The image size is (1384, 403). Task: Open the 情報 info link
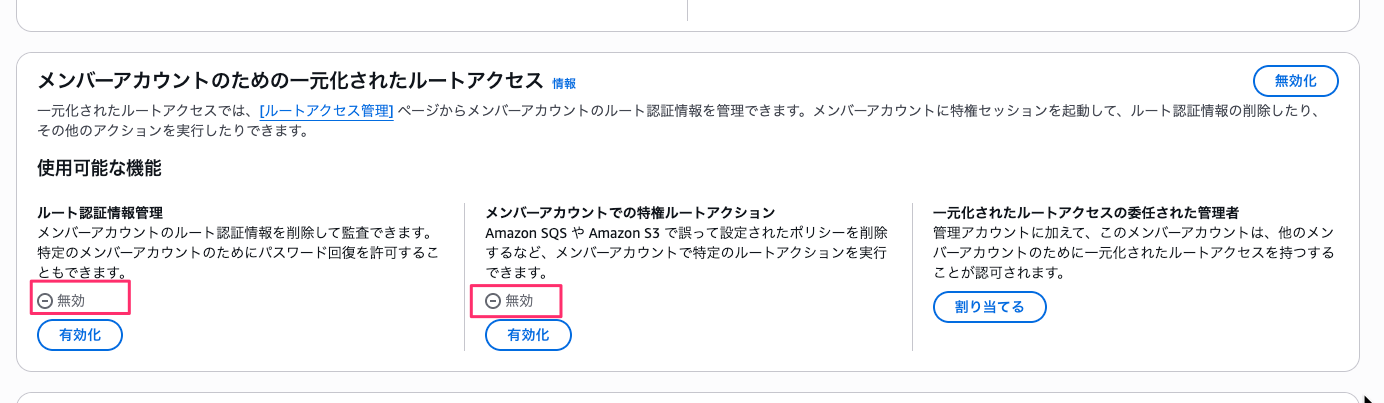(x=564, y=84)
